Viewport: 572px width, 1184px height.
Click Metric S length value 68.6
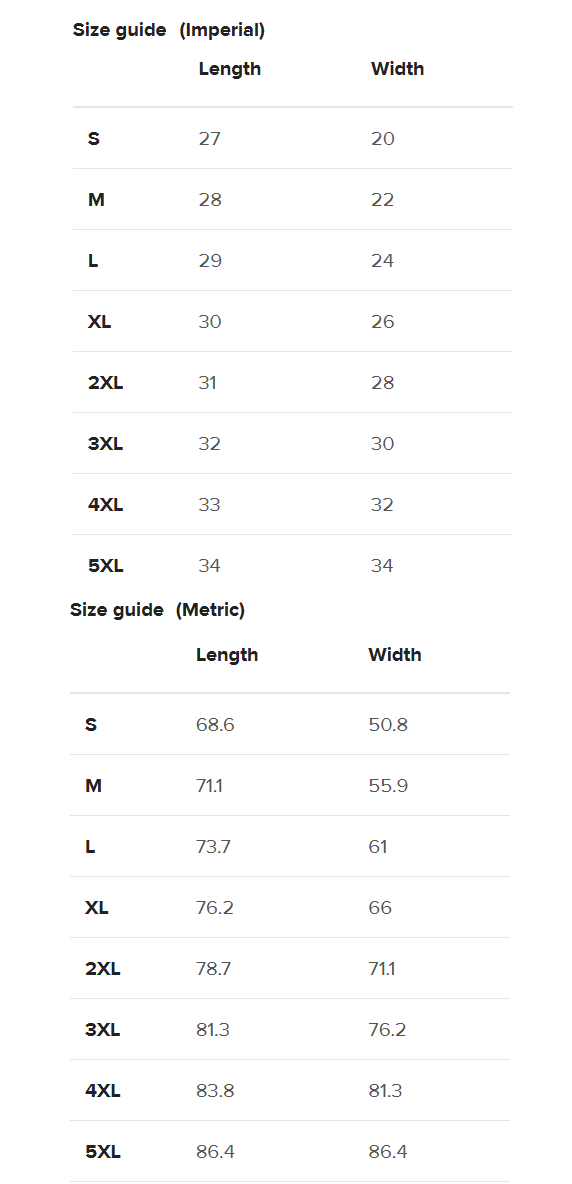point(215,725)
